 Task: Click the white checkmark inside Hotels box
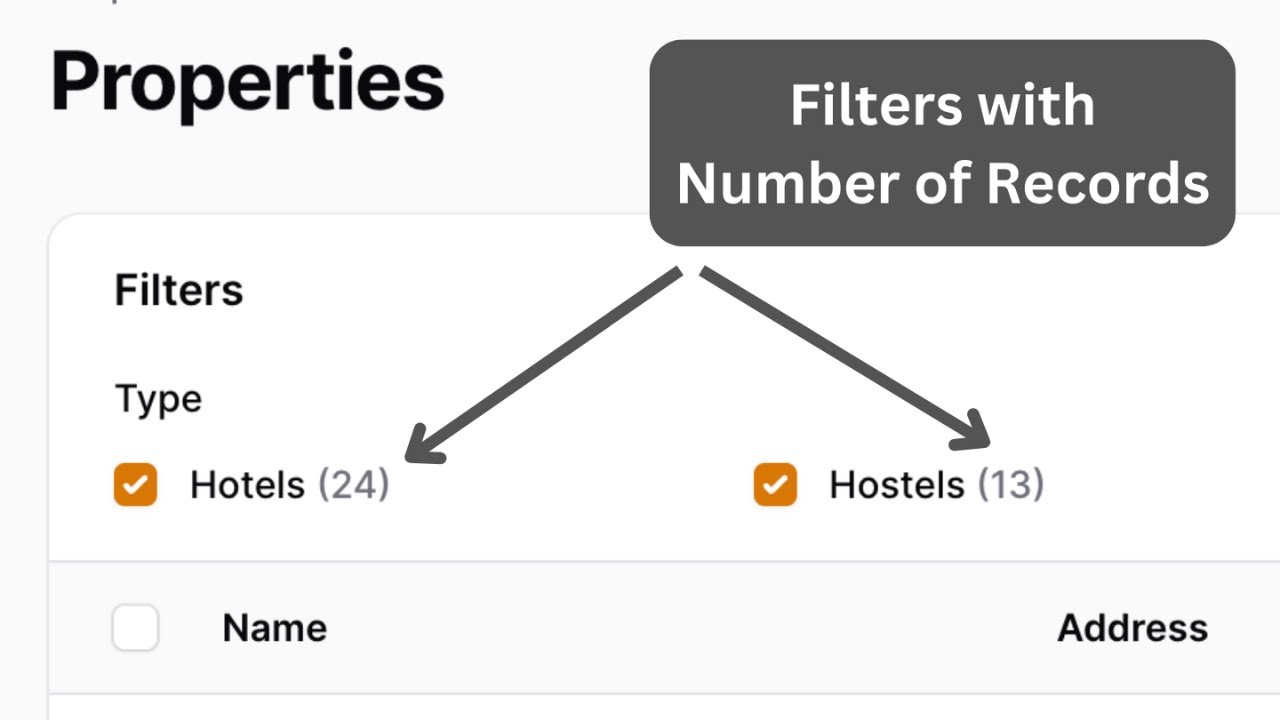[136, 486]
